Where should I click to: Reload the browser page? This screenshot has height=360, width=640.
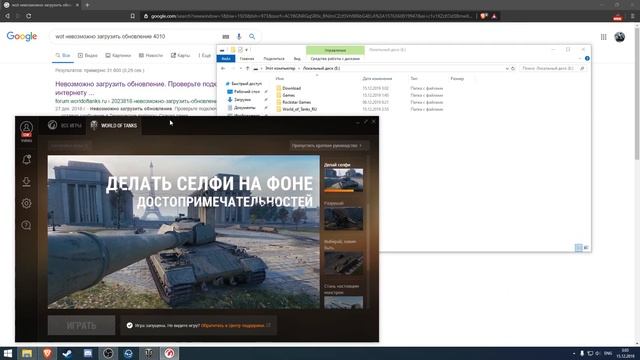(x=29, y=16)
